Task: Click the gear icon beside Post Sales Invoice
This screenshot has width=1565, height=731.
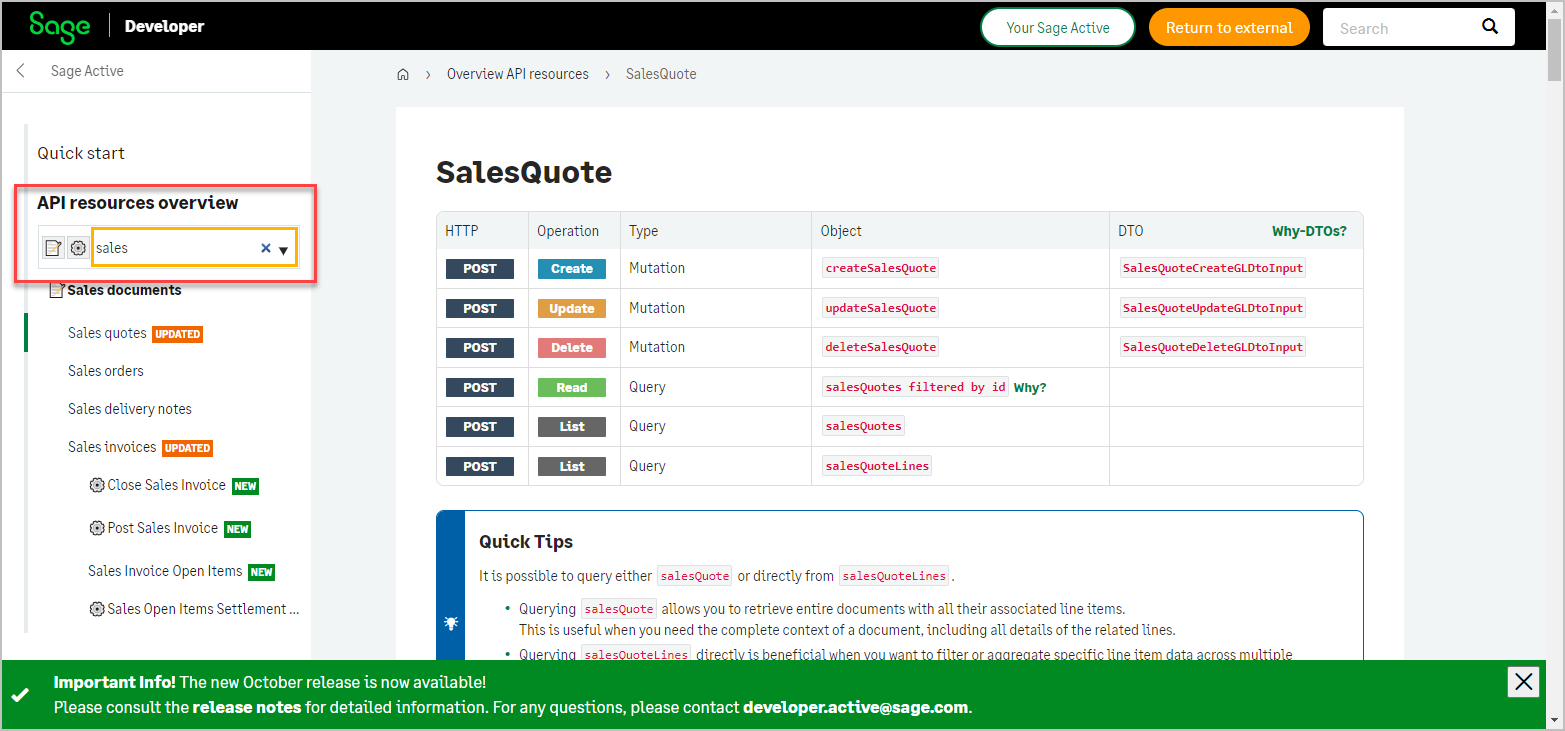Action: [x=97, y=528]
